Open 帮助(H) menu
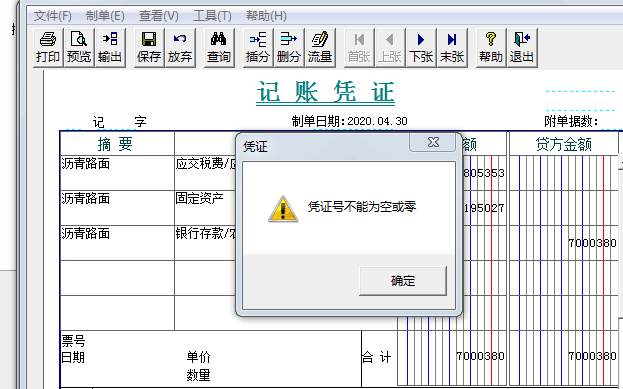Screen dimensions: 623x389 tap(266, 16)
